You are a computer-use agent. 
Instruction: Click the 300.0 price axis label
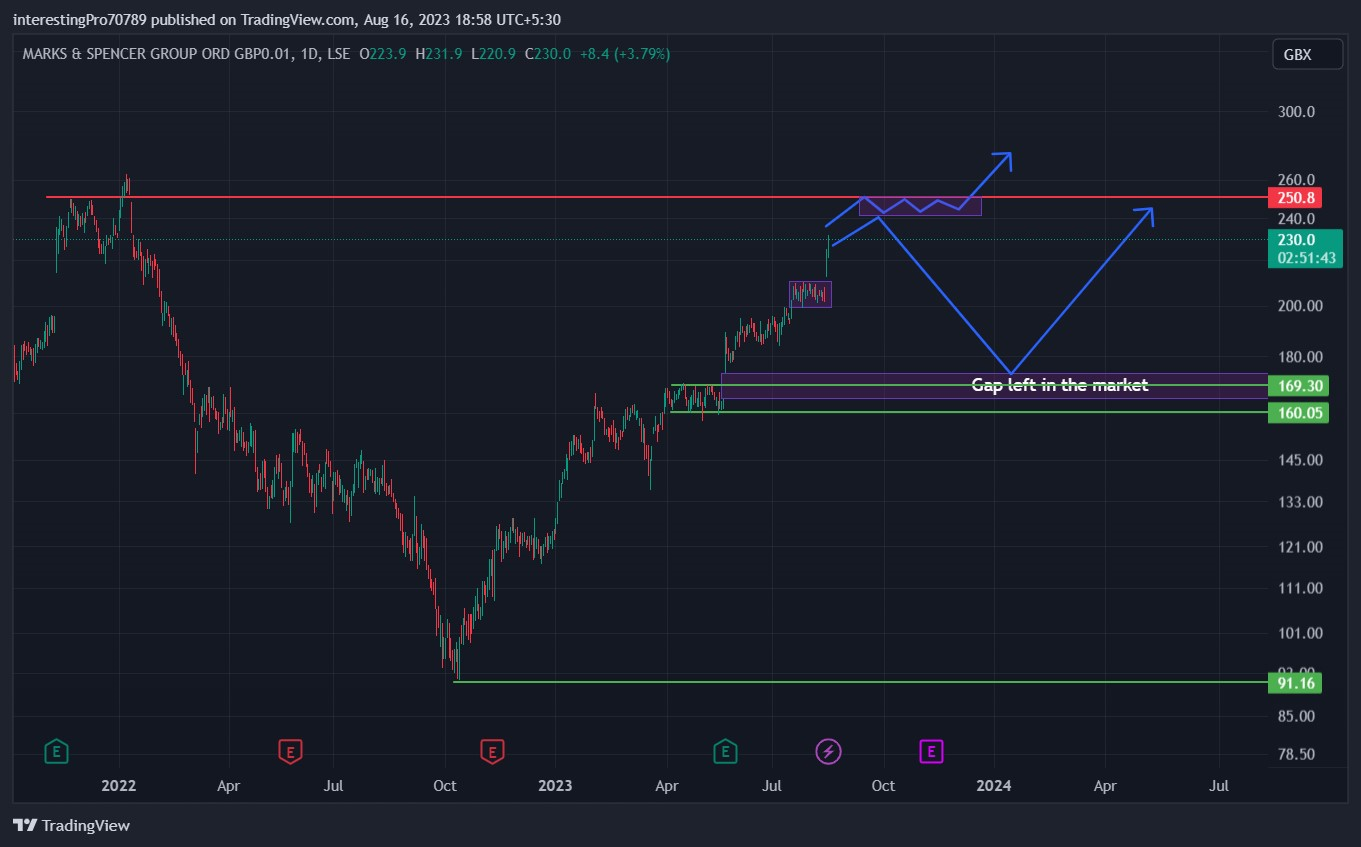point(1297,112)
